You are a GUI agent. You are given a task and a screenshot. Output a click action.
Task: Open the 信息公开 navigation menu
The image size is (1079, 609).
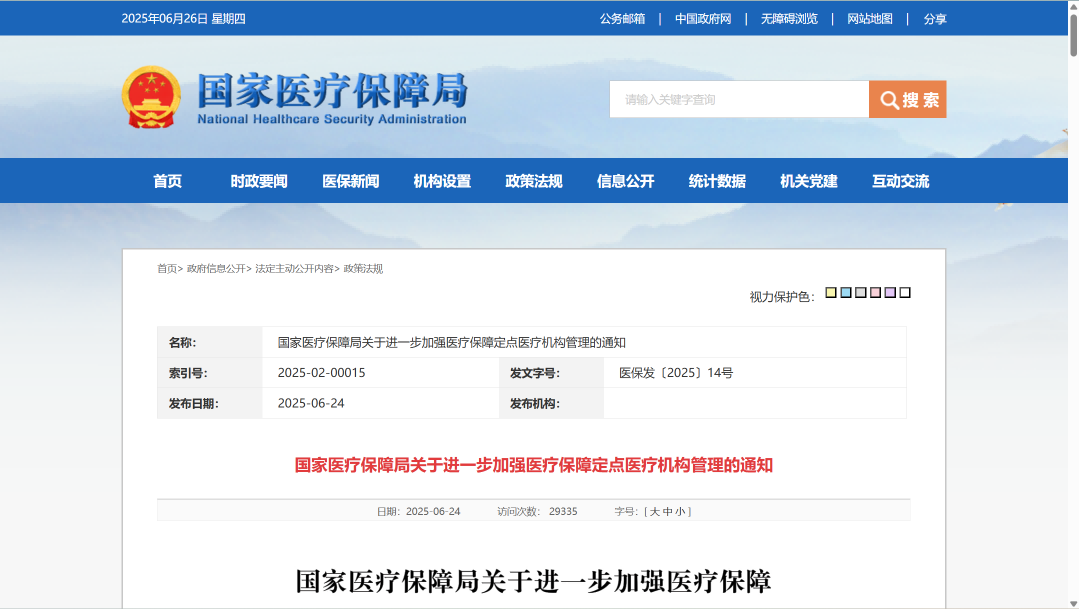click(x=625, y=181)
